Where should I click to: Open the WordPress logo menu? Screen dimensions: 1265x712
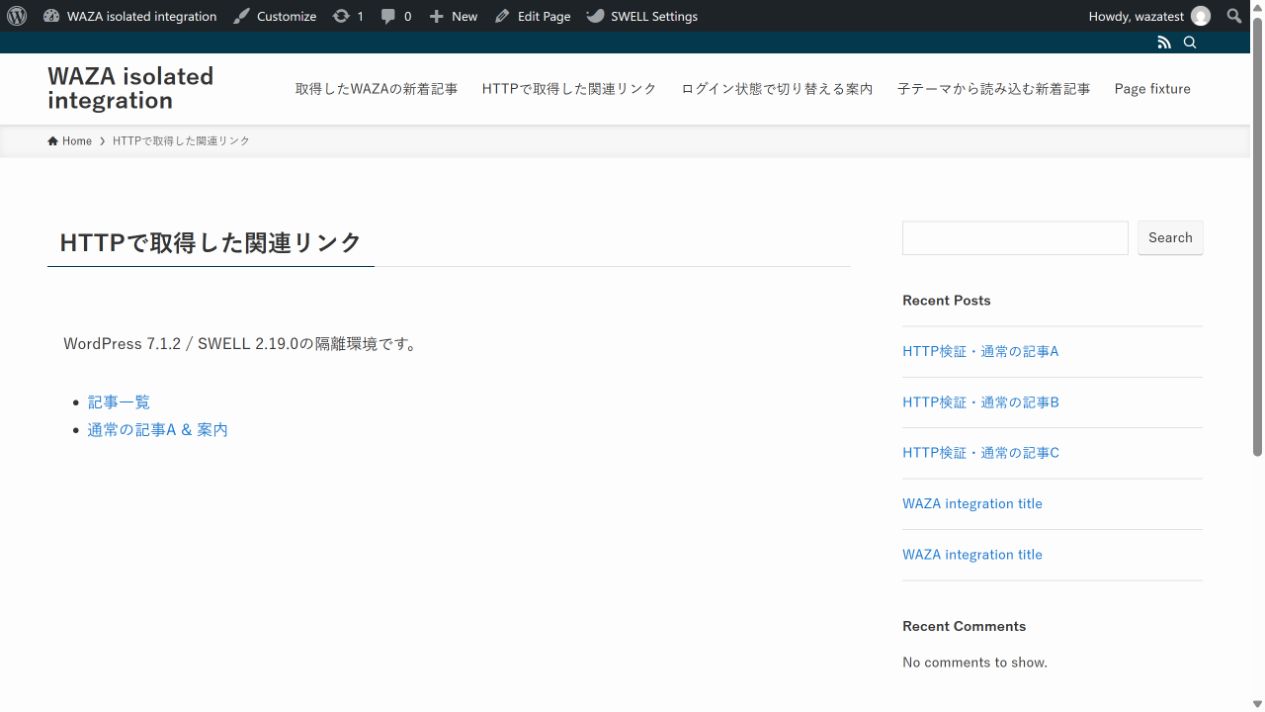[17, 16]
